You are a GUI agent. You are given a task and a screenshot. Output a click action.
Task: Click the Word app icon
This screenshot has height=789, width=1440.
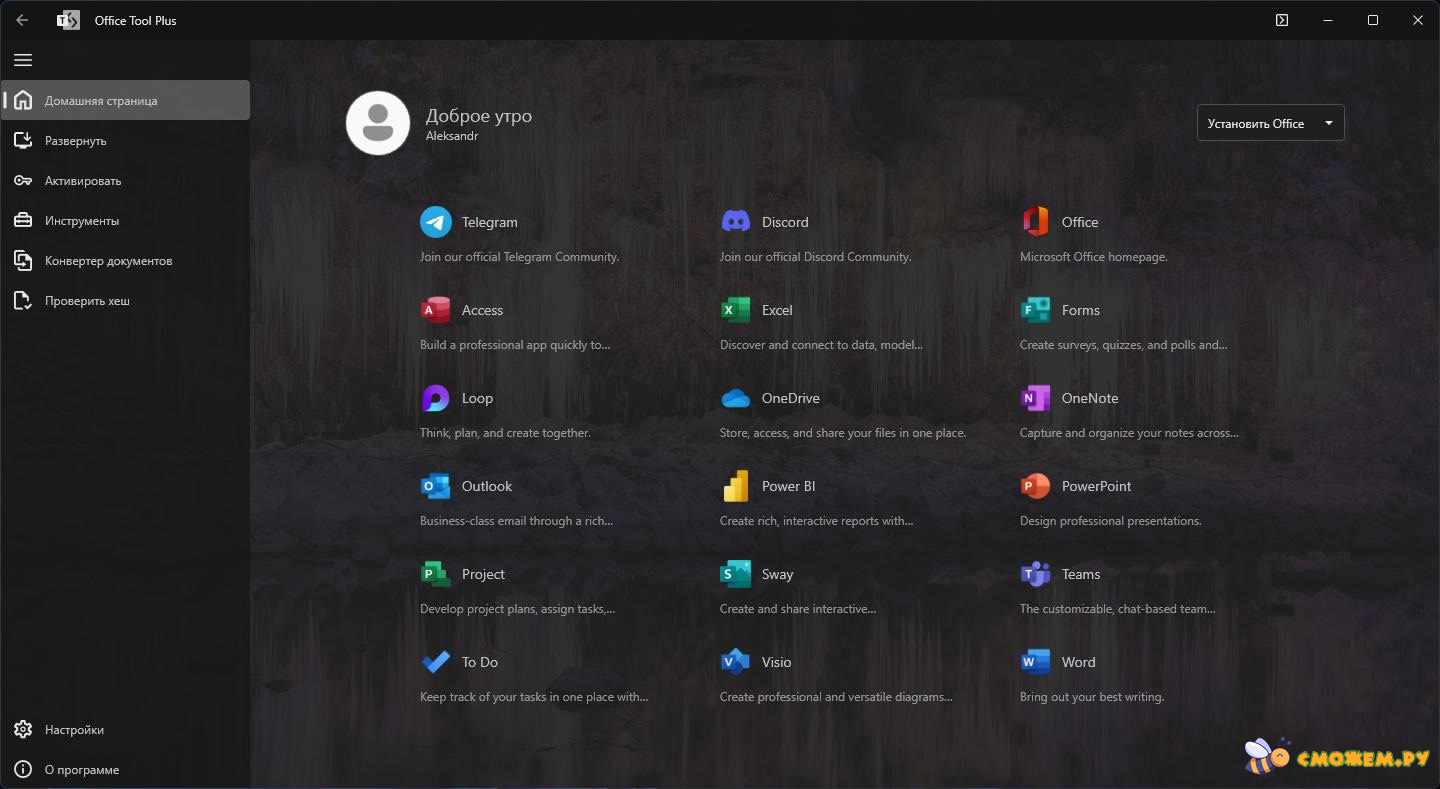(1036, 662)
